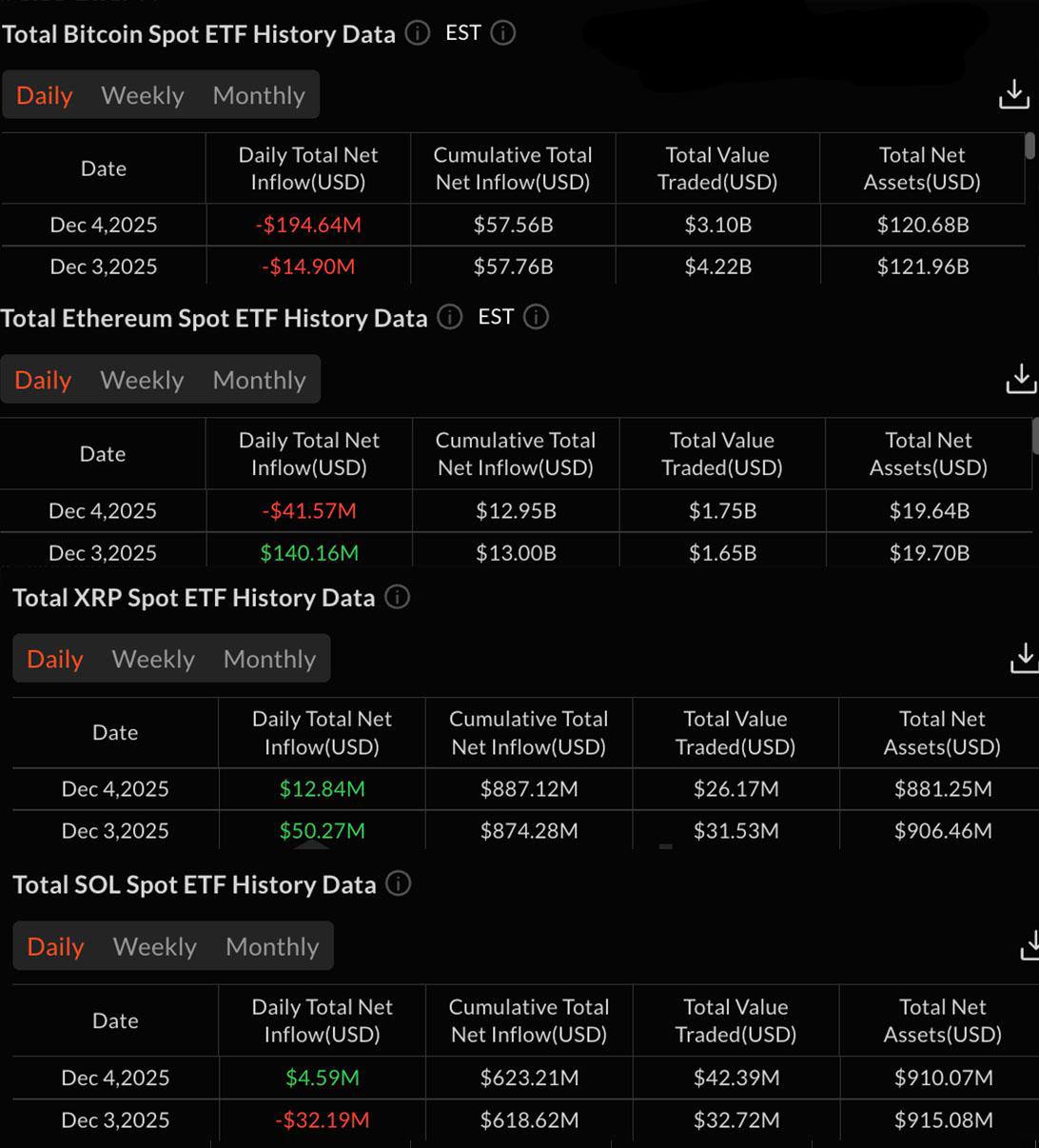Open info icon beside SOL Spot ETF title
The width and height of the screenshot is (1039, 1148).
(398, 883)
